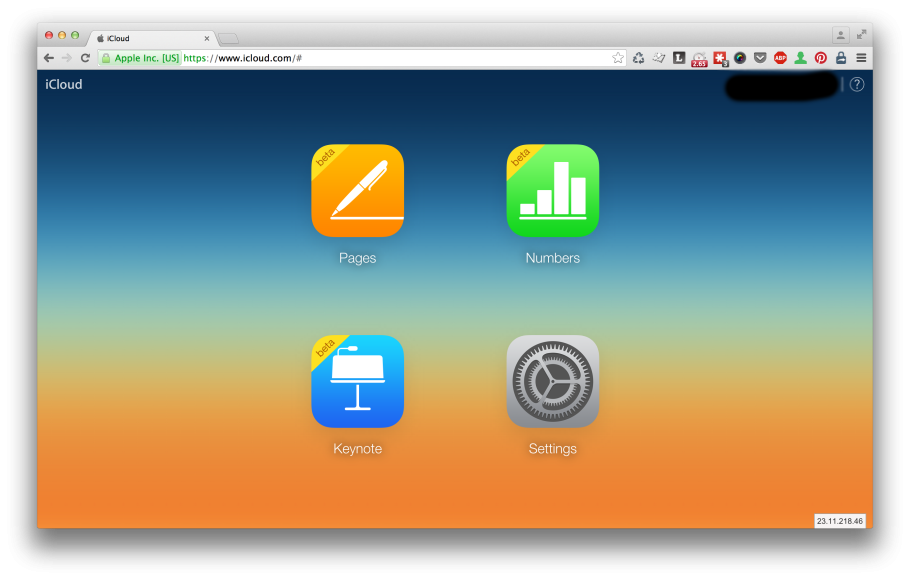Click the green SSL lock Apple Inc. badge
Viewport: 910px width, 580px height.
(140, 58)
